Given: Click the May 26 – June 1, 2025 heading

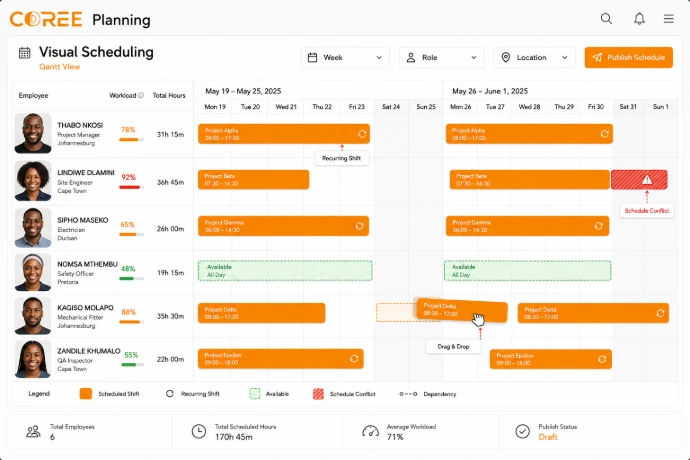Looking at the screenshot, I should point(490,91).
